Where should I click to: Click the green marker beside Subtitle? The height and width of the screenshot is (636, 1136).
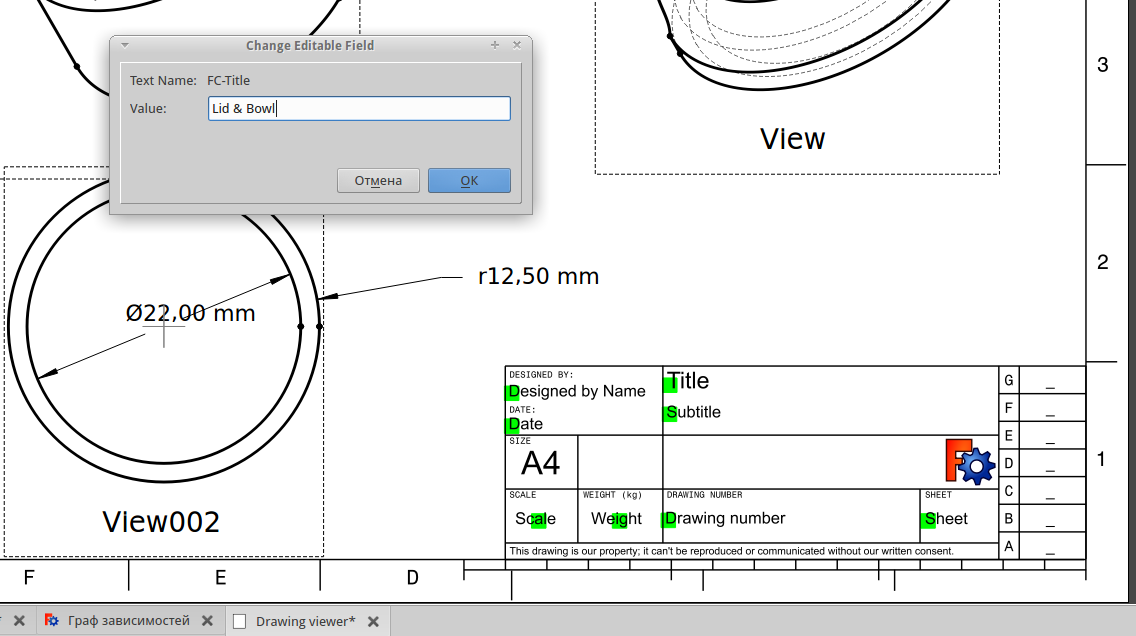[670, 412]
